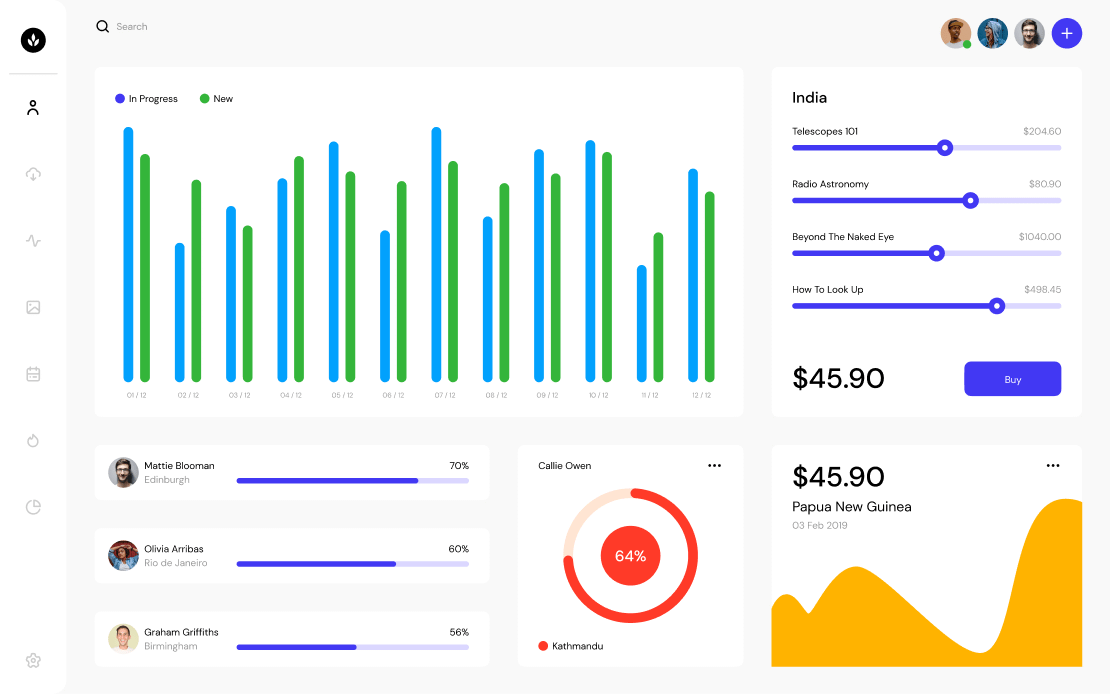Click the magnifier search icon
Viewport: 1110px width, 694px height.
click(x=103, y=26)
